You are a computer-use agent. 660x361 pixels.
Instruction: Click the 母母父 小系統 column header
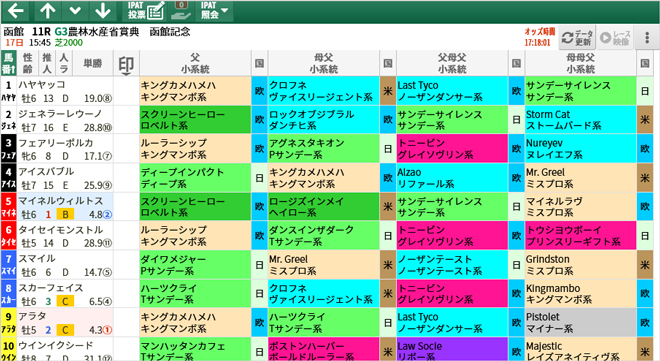(580, 64)
